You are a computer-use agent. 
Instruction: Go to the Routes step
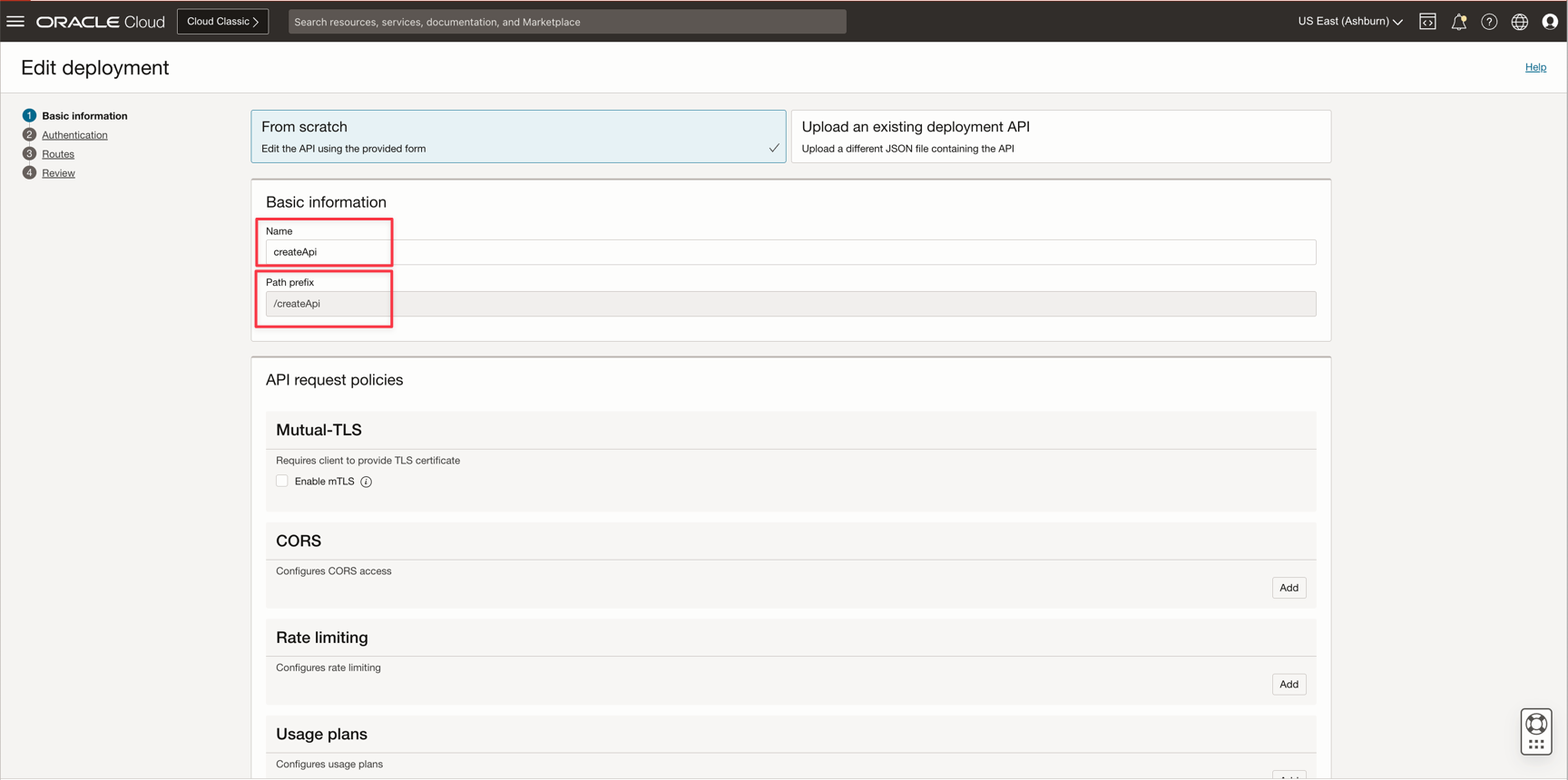pos(58,154)
